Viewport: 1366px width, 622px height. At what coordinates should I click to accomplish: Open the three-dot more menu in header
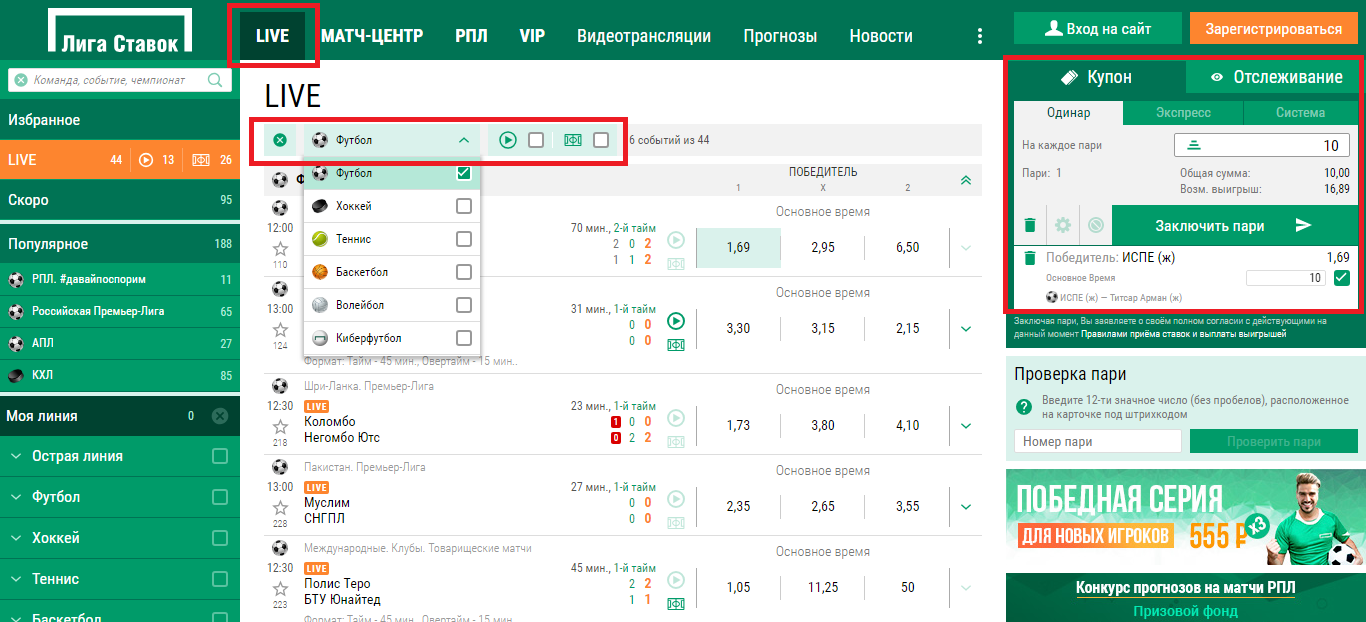click(x=980, y=36)
